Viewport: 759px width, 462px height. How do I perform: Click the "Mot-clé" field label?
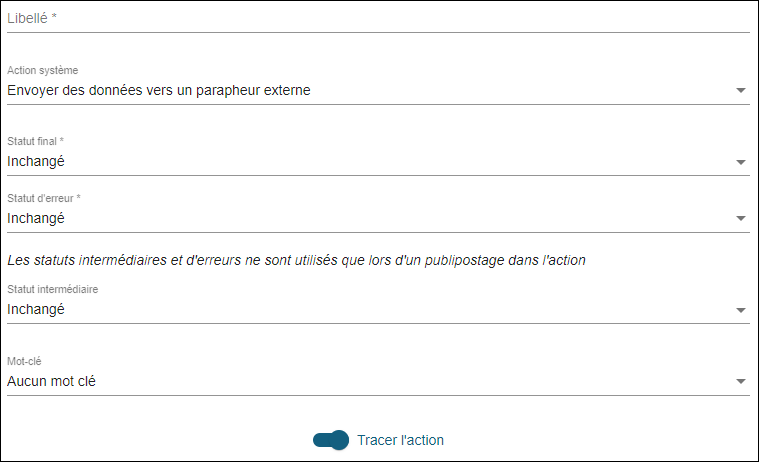pos(24,360)
